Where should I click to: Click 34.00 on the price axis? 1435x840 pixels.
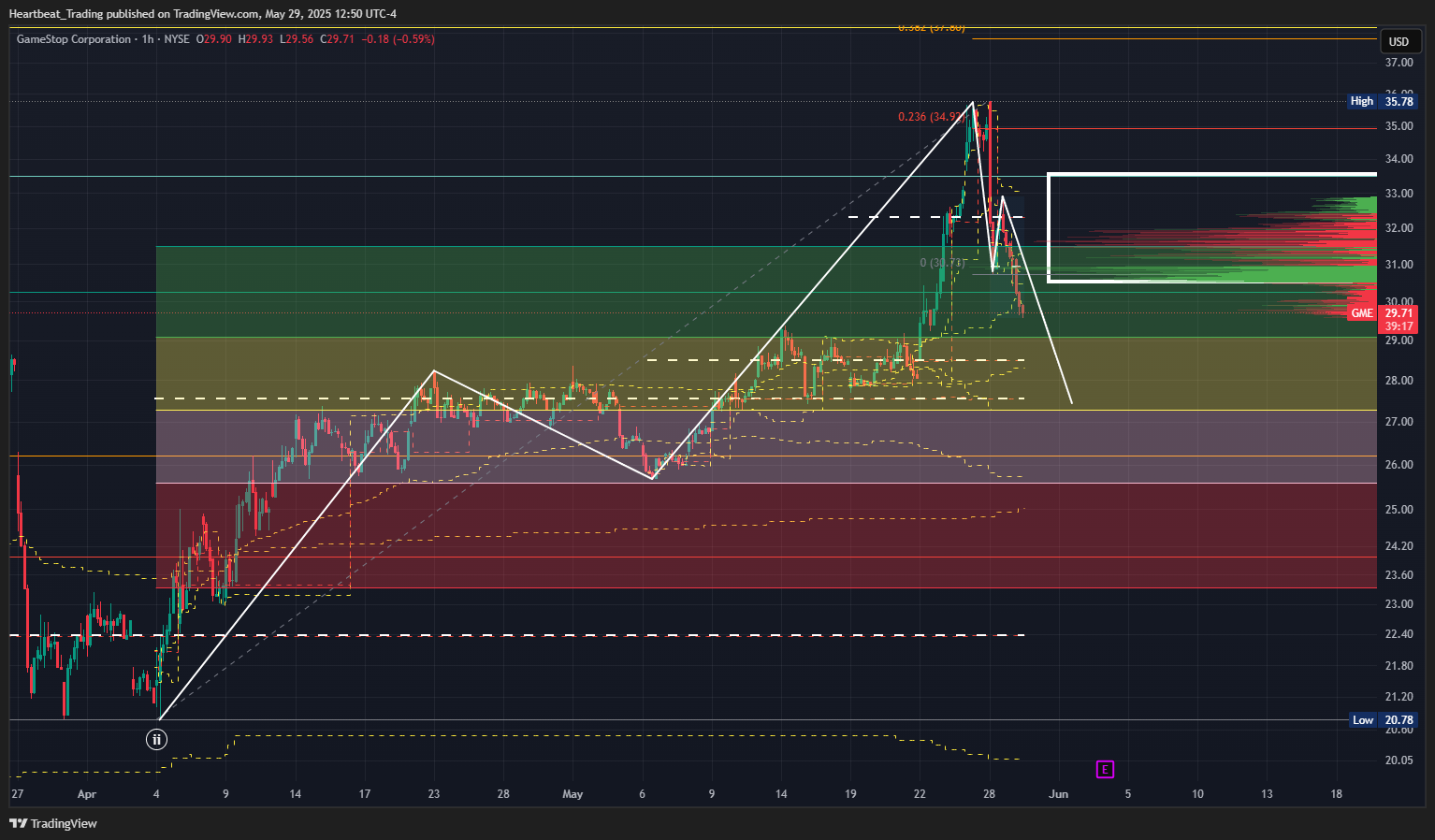coord(1399,159)
